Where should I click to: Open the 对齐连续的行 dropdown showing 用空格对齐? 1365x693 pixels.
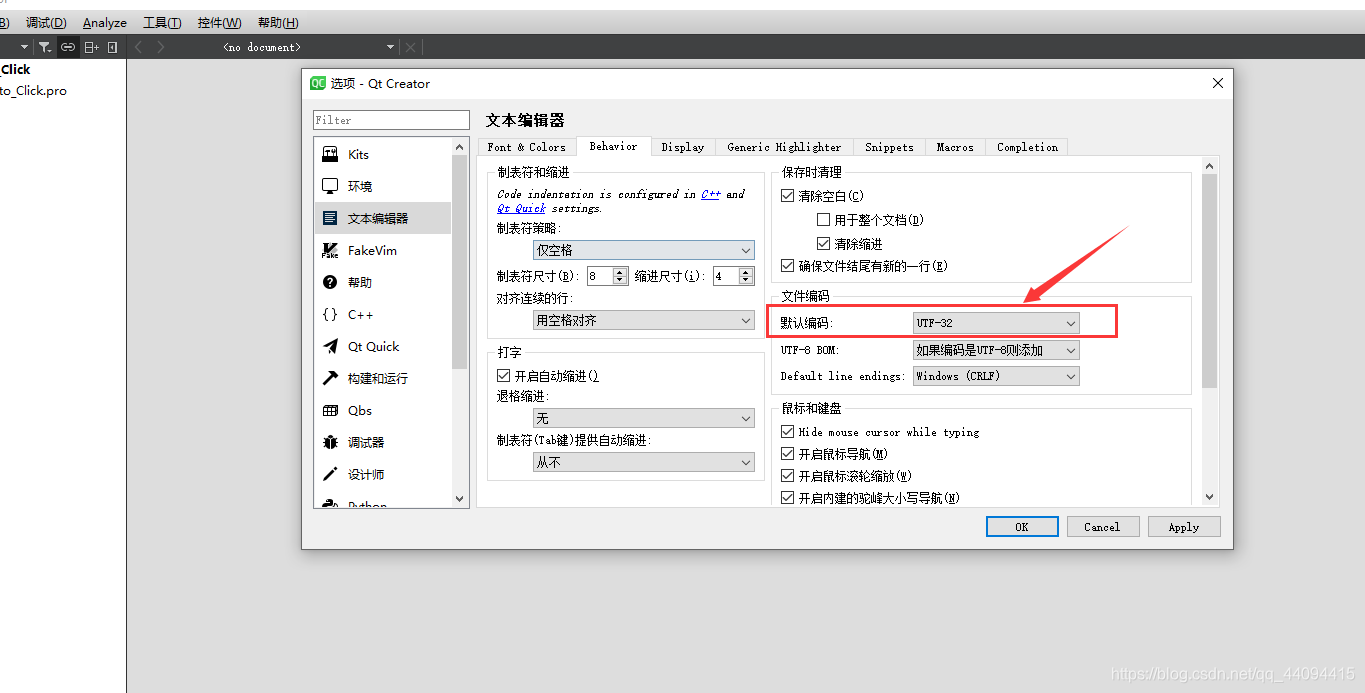coord(644,320)
